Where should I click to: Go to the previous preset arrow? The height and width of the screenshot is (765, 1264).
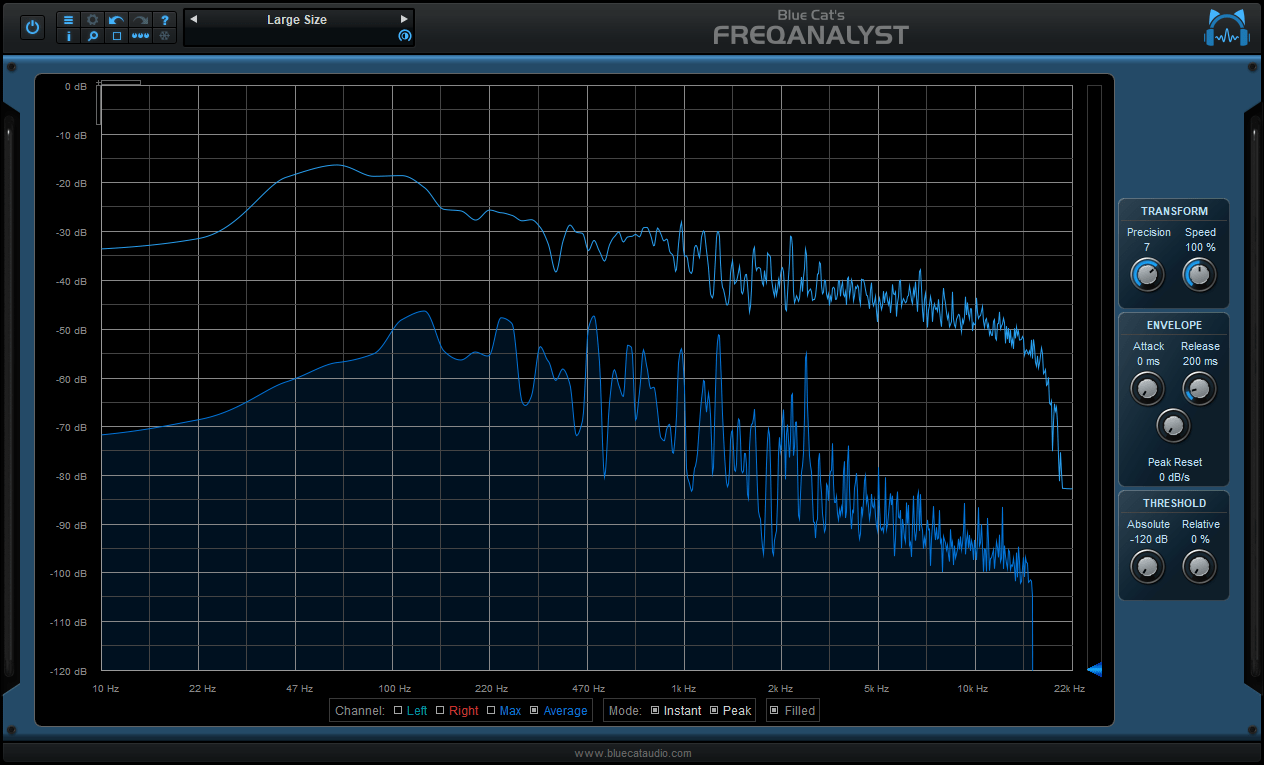pyautogui.click(x=193, y=19)
